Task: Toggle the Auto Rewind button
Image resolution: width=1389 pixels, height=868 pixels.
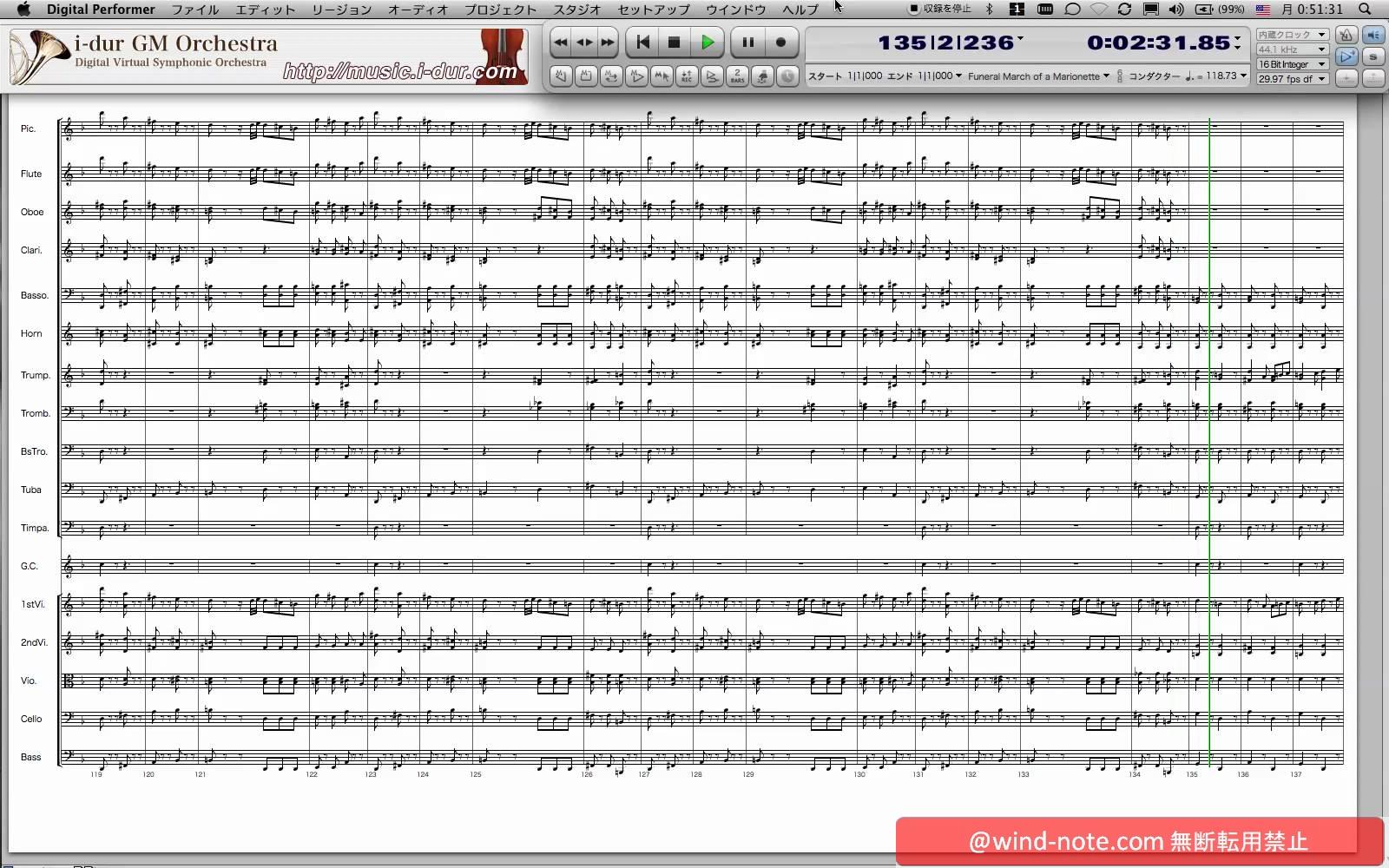Action: pos(561,76)
